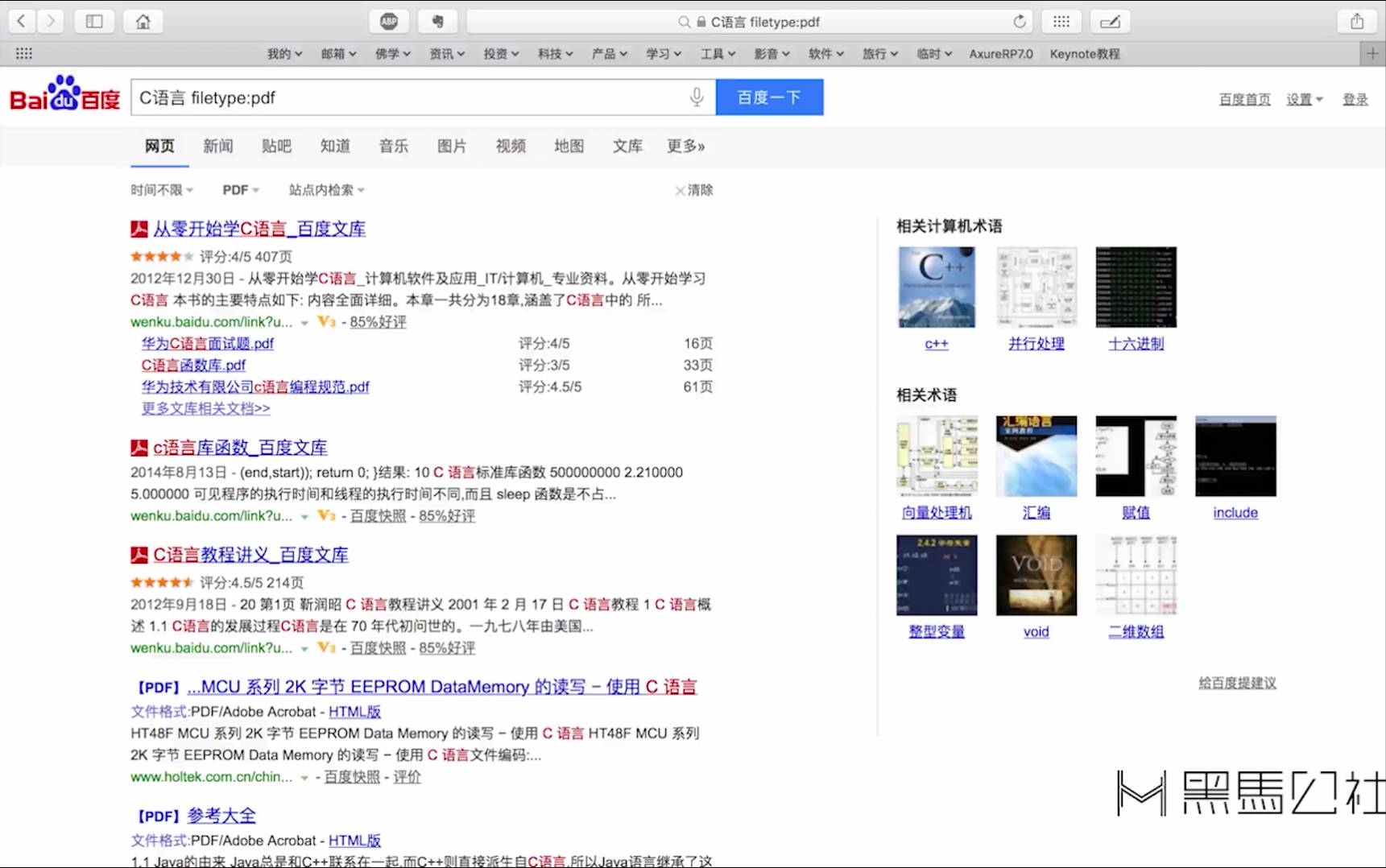1386x868 pixels.
Task: Open the MCU 系列 2K 字节 EEPROM result
Action: click(442, 687)
